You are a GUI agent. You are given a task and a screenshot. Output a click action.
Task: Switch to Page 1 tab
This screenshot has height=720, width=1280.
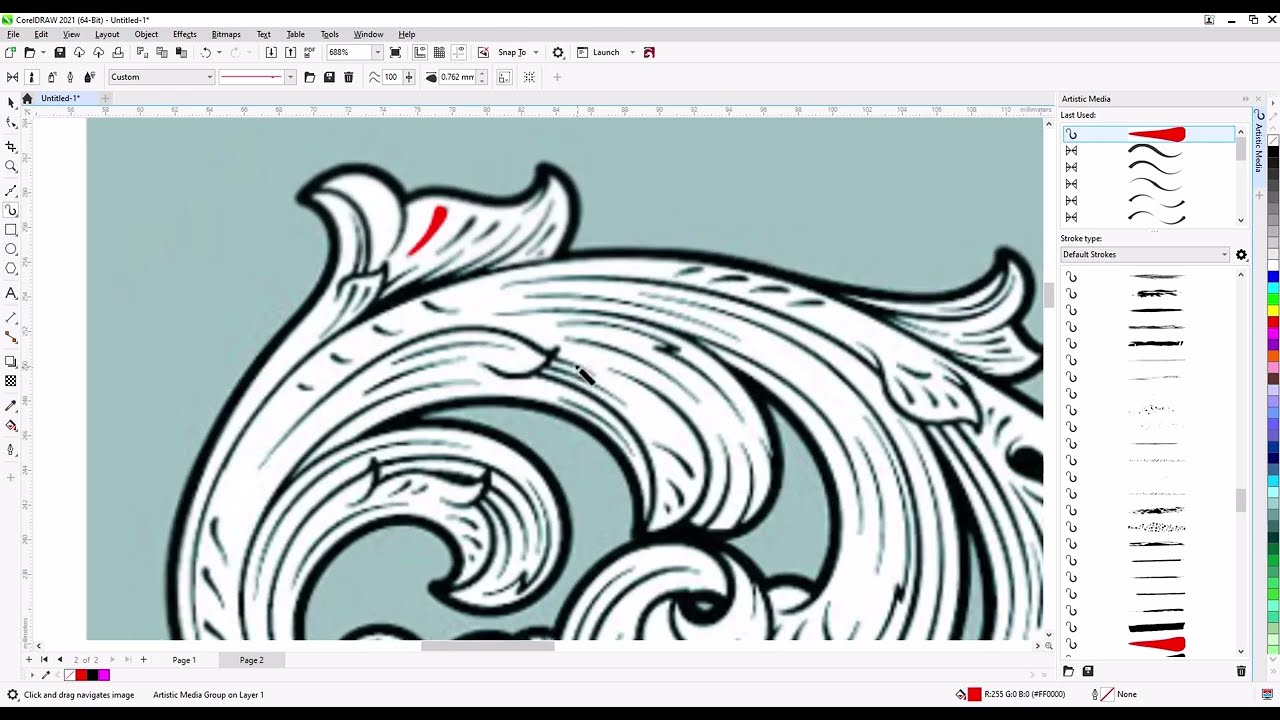click(184, 660)
